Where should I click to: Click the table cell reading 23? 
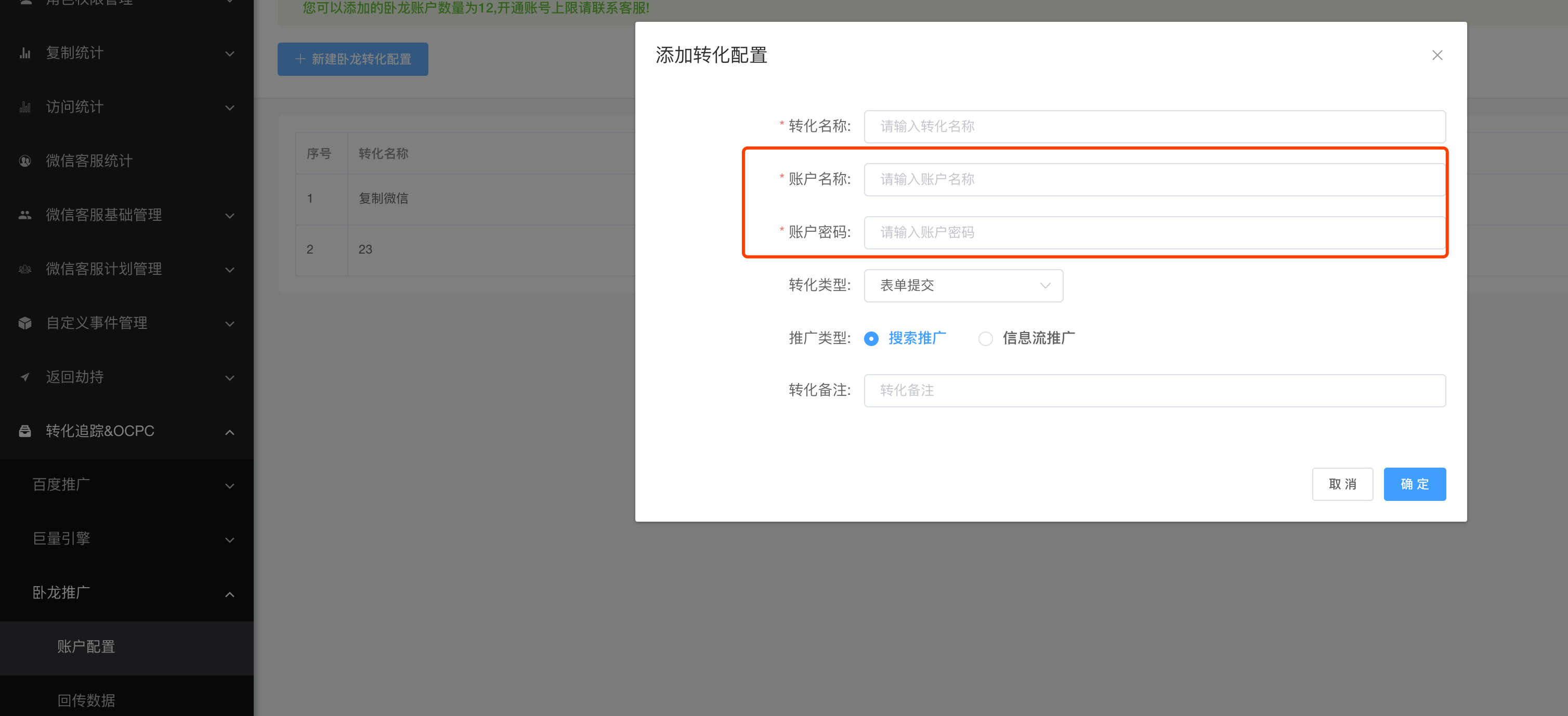[365, 249]
